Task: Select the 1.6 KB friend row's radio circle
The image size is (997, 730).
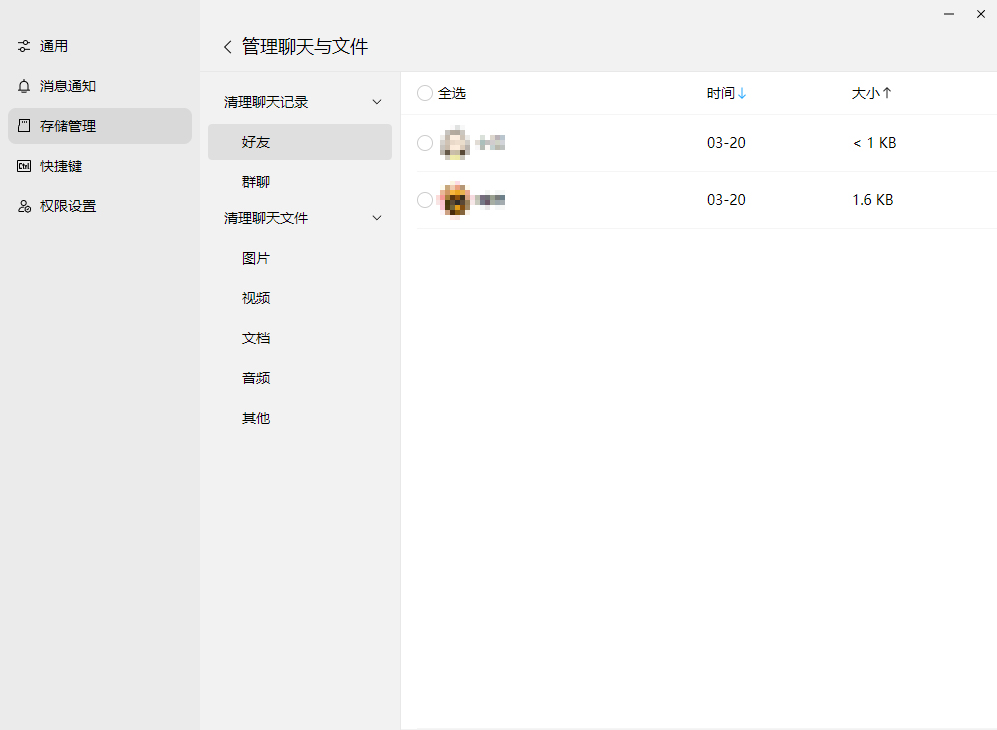Action: pyautogui.click(x=425, y=200)
